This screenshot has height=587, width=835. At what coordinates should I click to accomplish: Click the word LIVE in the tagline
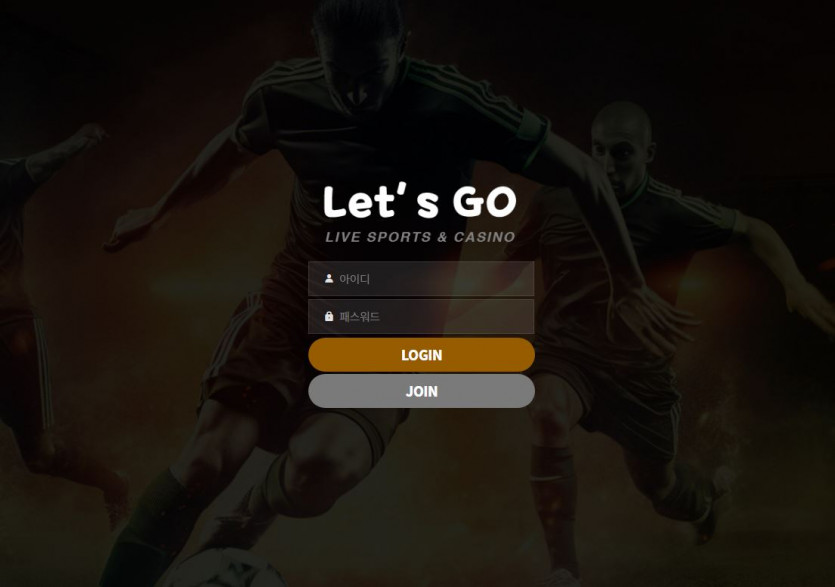coord(343,237)
